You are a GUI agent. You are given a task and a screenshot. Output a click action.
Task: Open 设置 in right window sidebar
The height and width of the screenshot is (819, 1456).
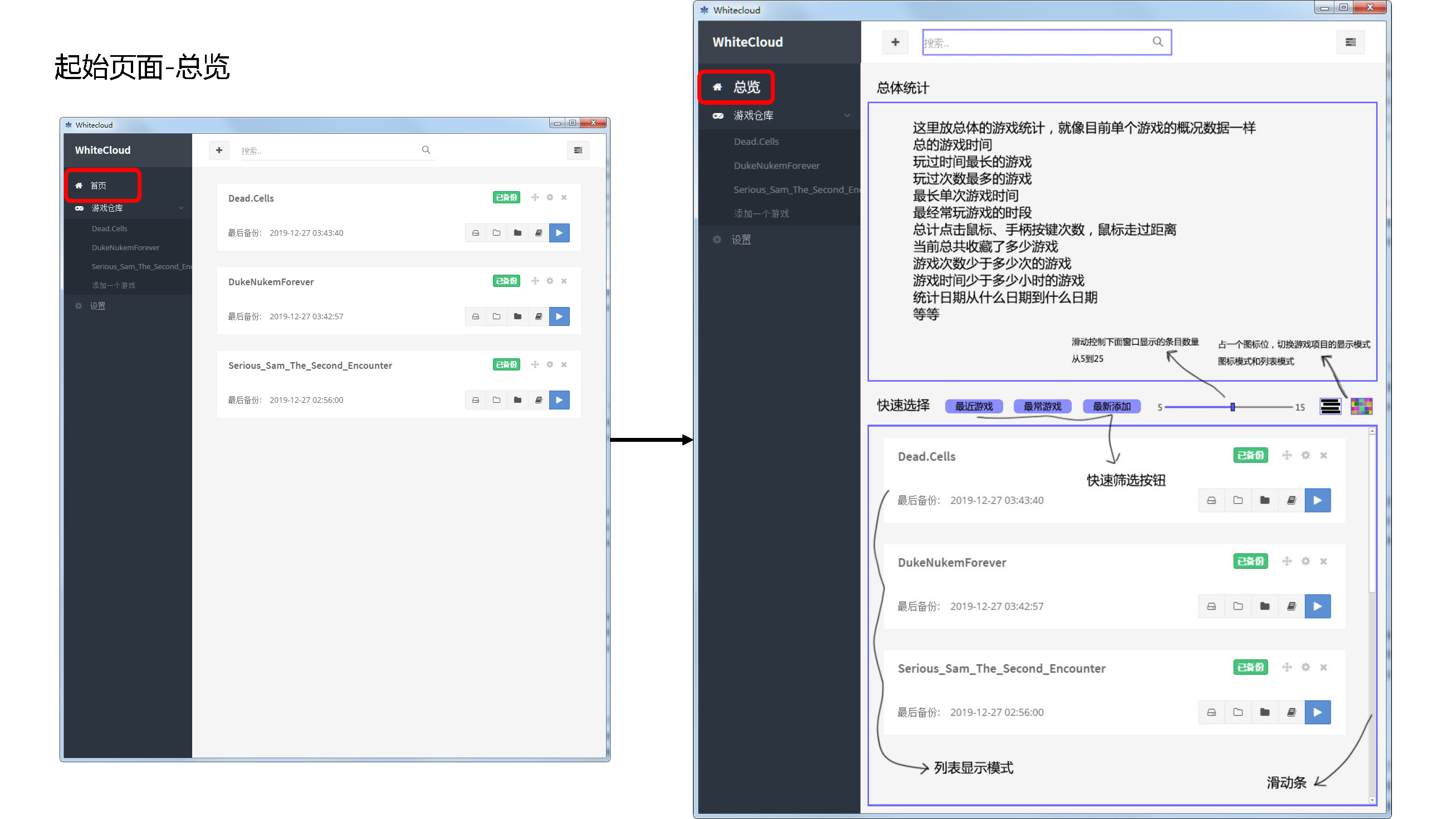(x=740, y=240)
